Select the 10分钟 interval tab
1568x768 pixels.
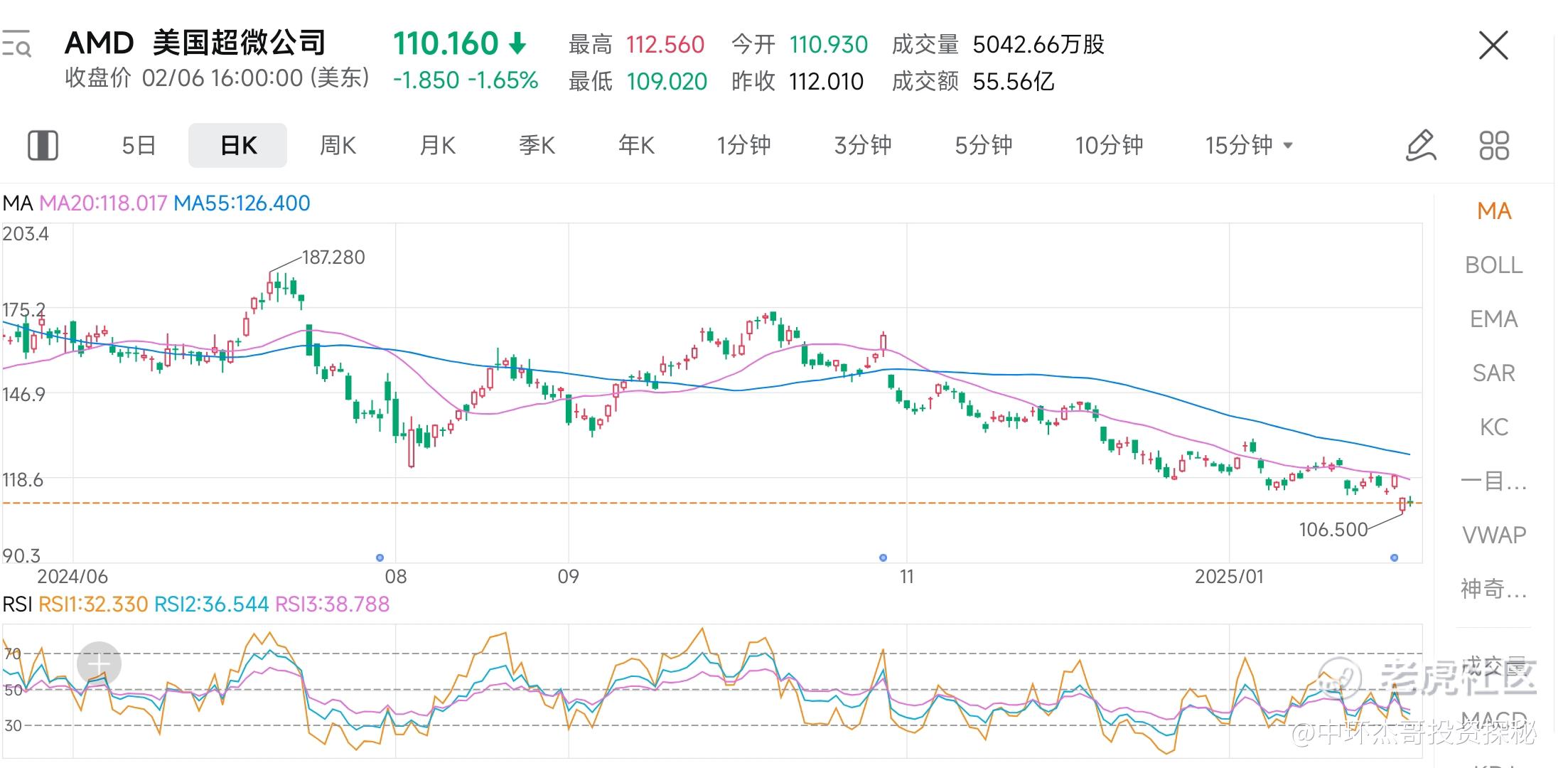coord(1109,145)
